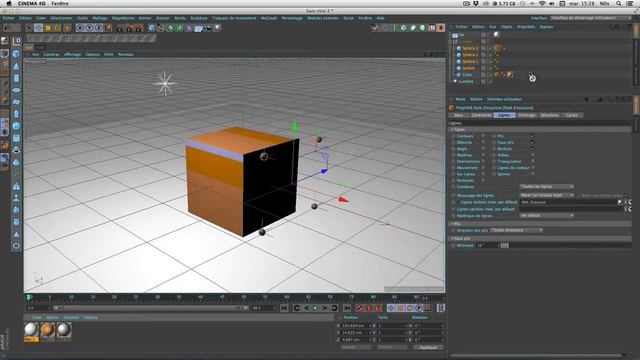The image size is (640, 360).
Task: Select Sphère.3 object in object manager
Action: pyautogui.click(x=470, y=48)
